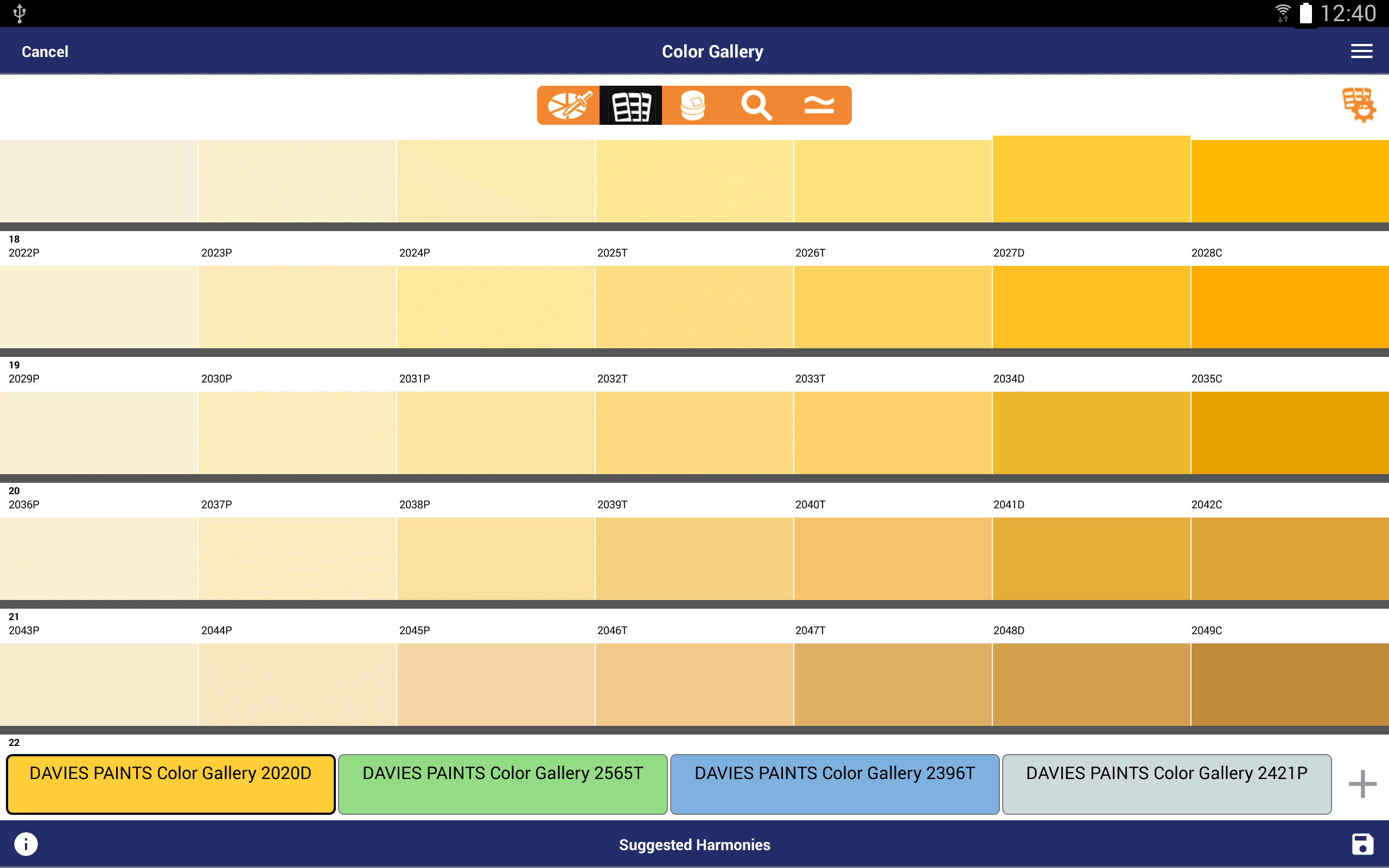Pick the 2022P color swatch
This screenshot has height=868, width=1389.
coord(99,307)
